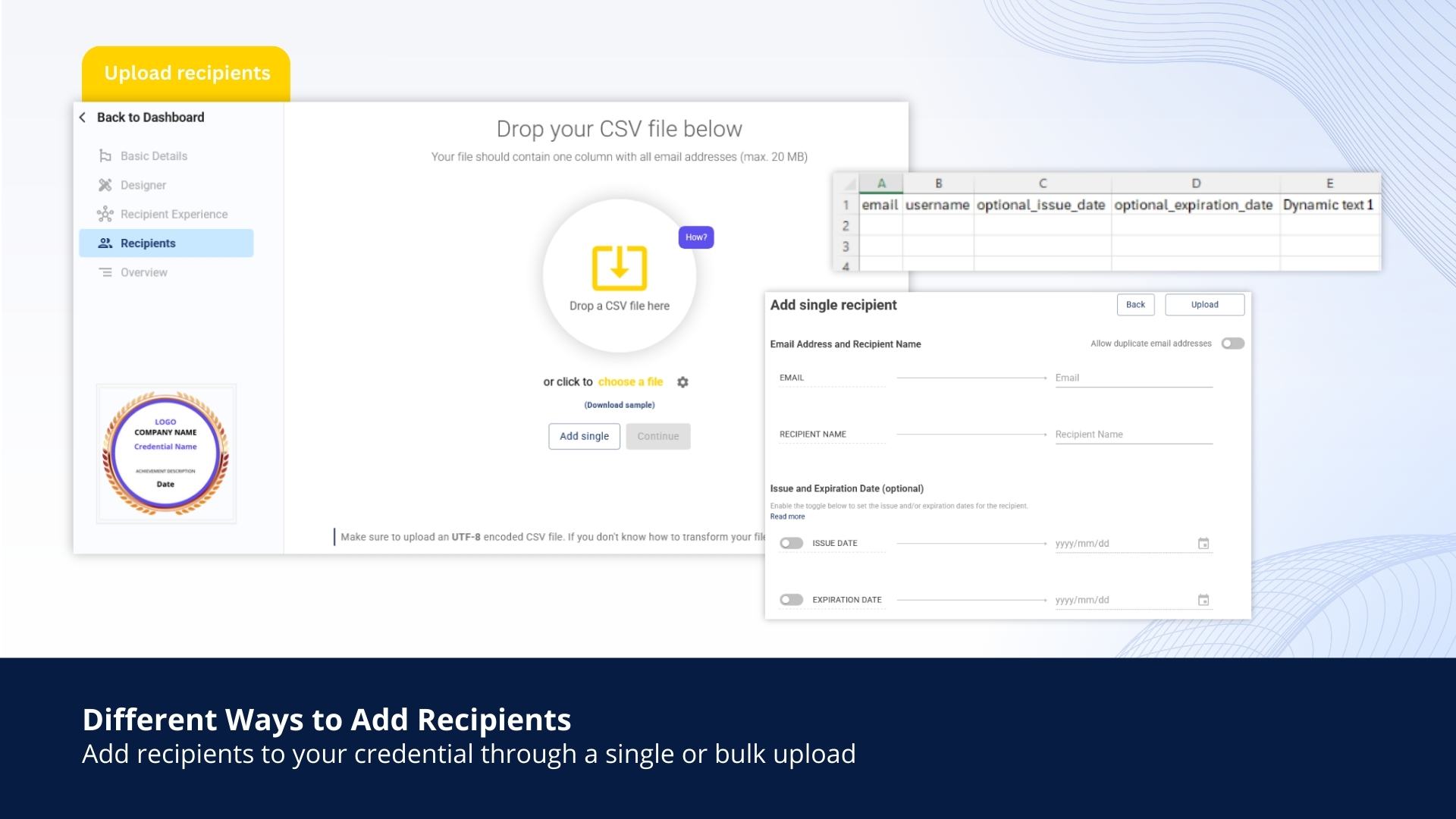Open the Designer sidebar item
The width and height of the screenshot is (1456, 819).
point(143,185)
